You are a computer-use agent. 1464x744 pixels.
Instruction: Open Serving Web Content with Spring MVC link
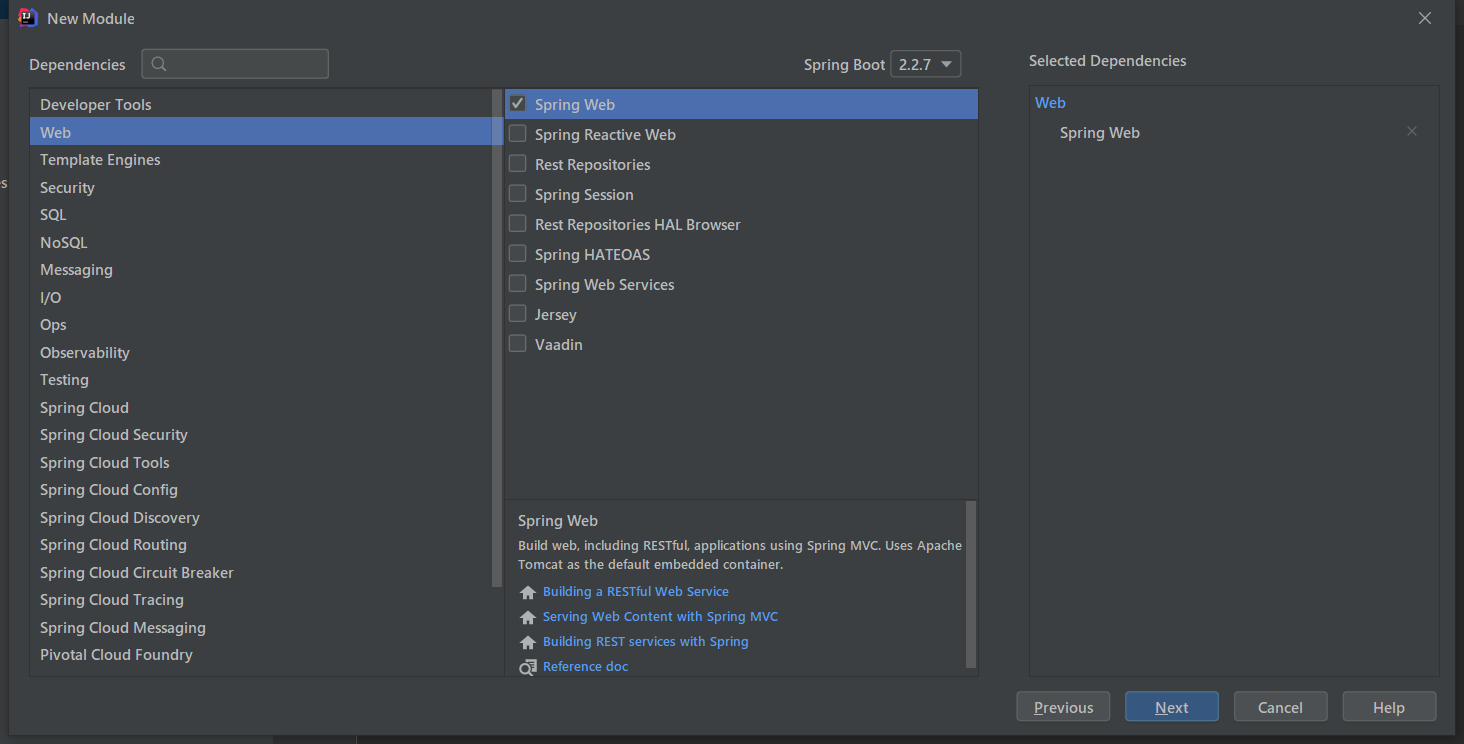[660, 617]
